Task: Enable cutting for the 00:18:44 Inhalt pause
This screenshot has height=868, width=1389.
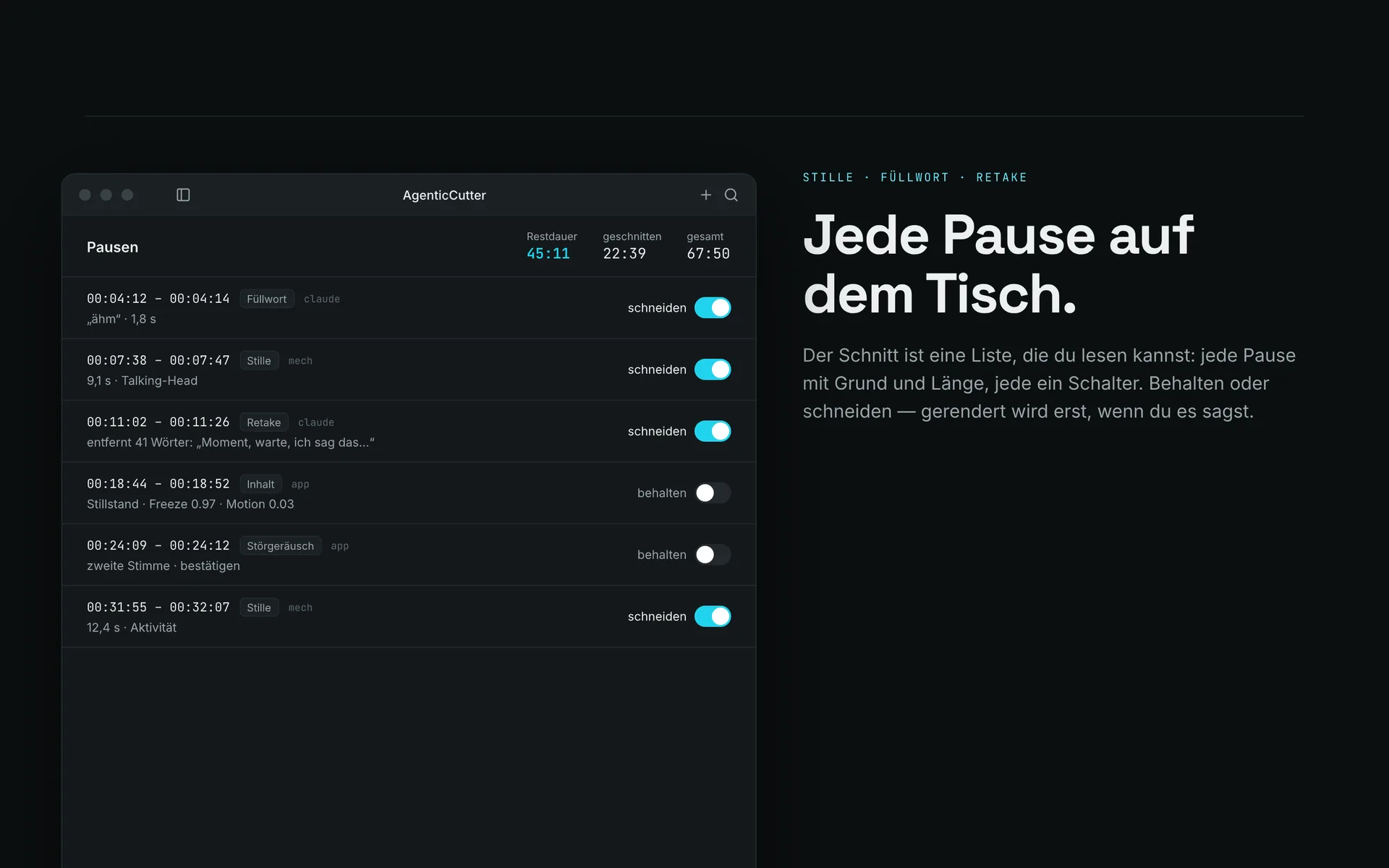Action: point(713,493)
